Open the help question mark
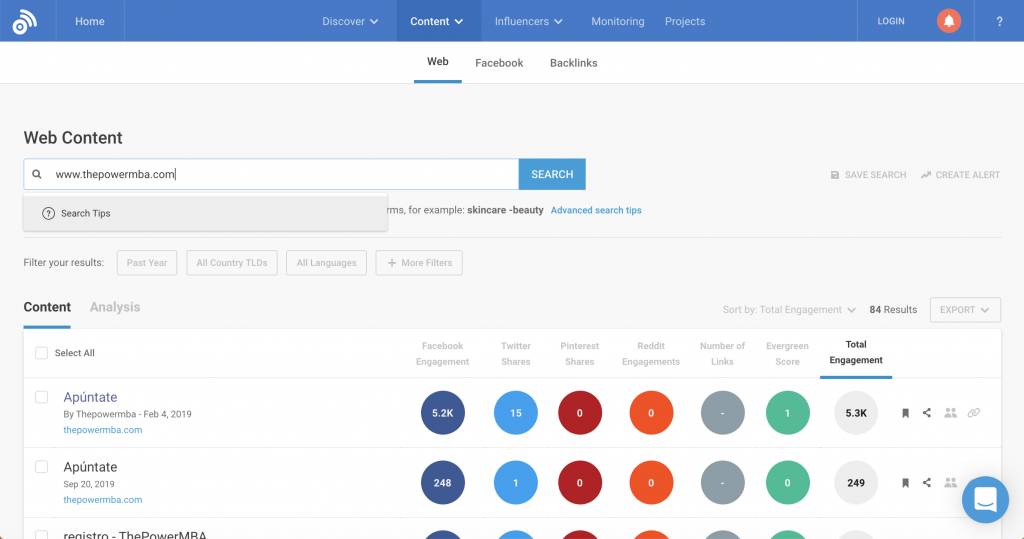 pos(999,22)
